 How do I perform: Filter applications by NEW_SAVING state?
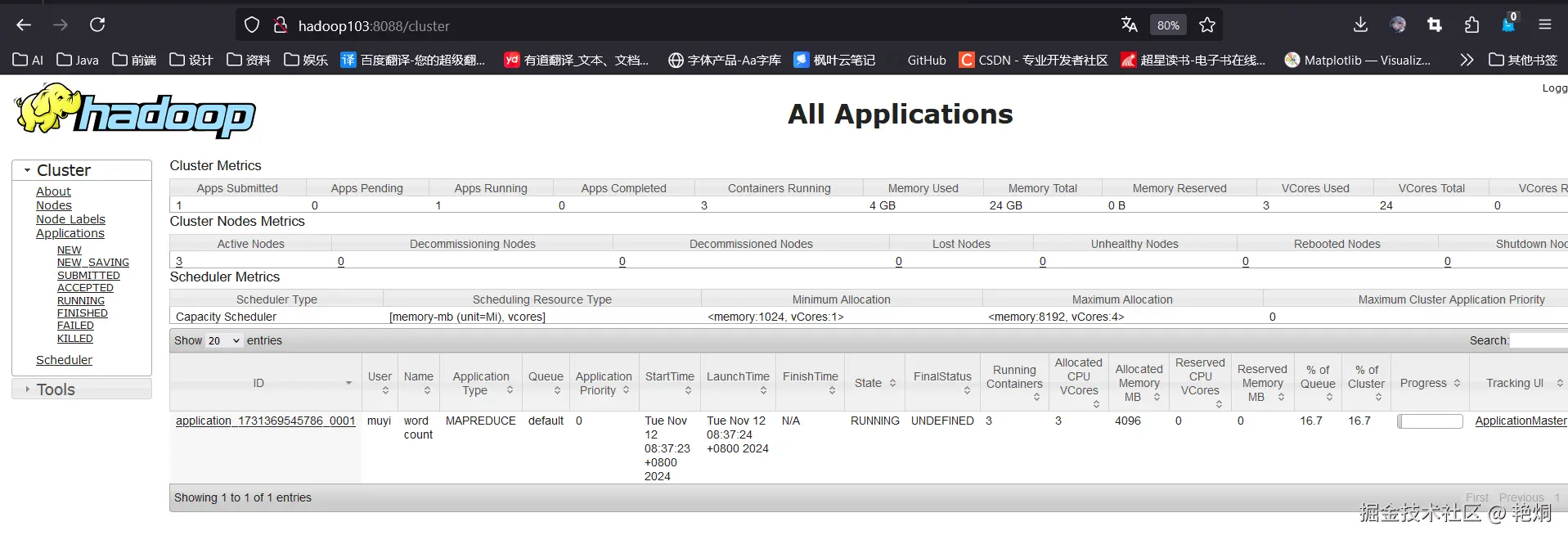tap(93, 263)
